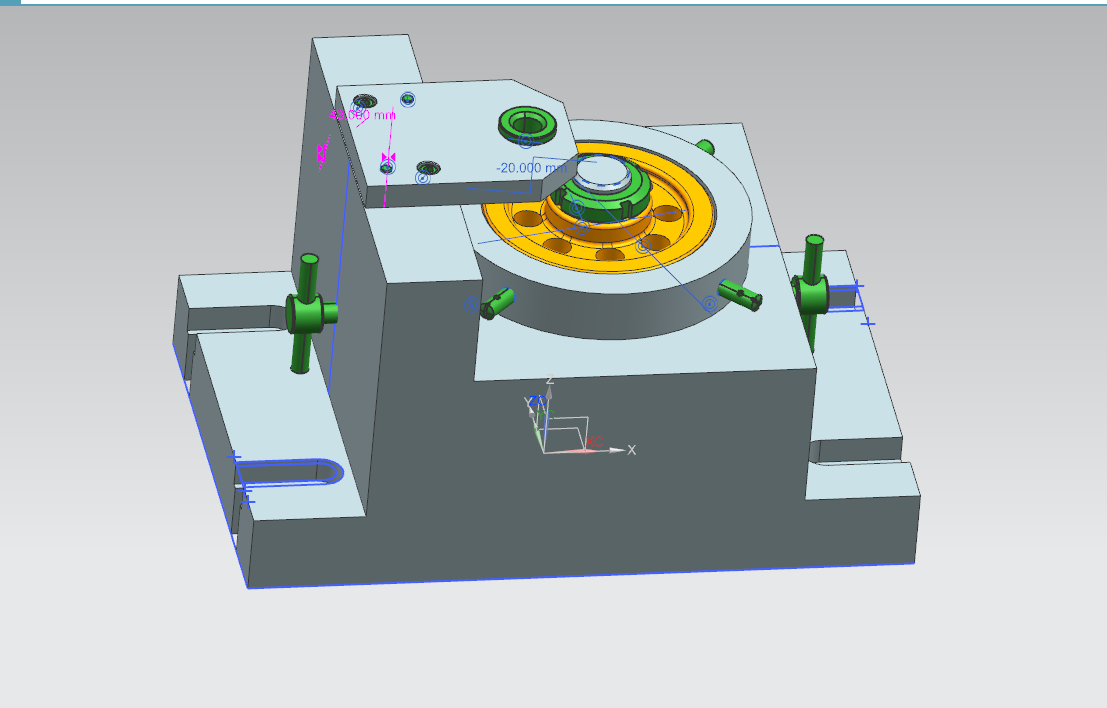
Task: Select the green pin at the end of the blue diagonal line
Action: (740, 295)
